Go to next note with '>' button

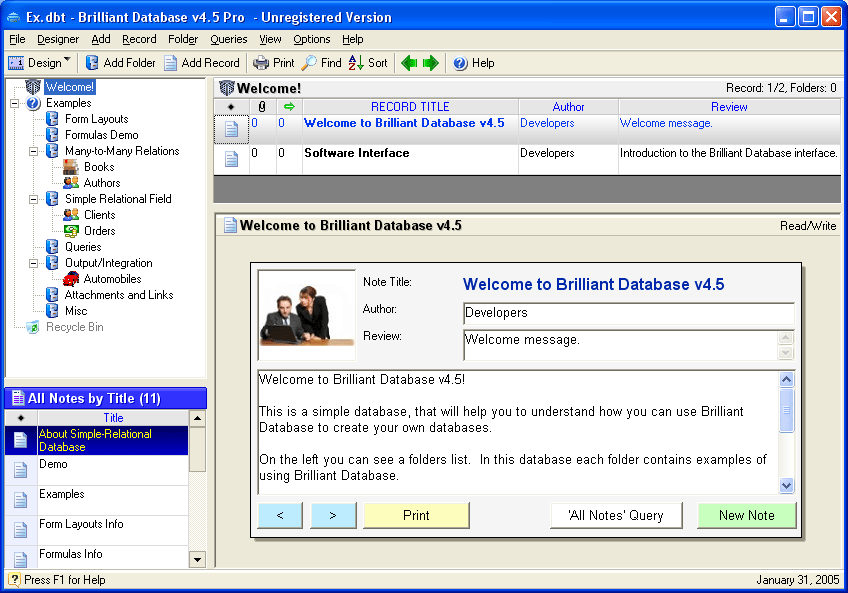tap(333, 516)
